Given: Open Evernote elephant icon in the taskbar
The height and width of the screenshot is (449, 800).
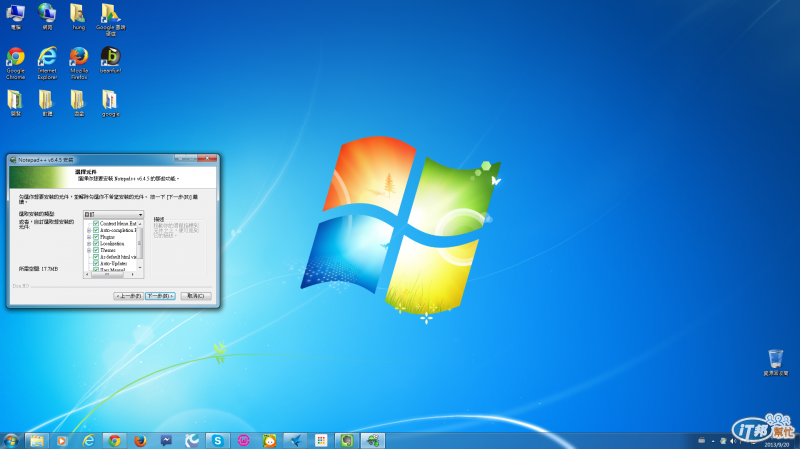Looking at the screenshot, I should [x=347, y=440].
